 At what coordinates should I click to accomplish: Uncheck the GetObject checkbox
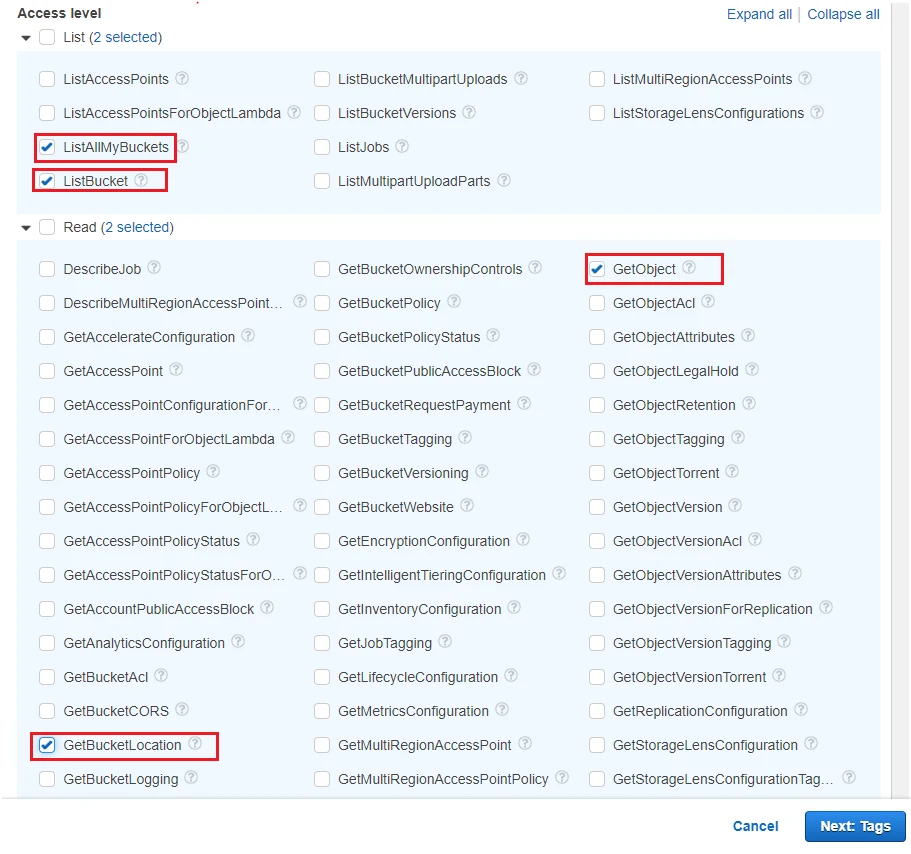[x=597, y=269]
